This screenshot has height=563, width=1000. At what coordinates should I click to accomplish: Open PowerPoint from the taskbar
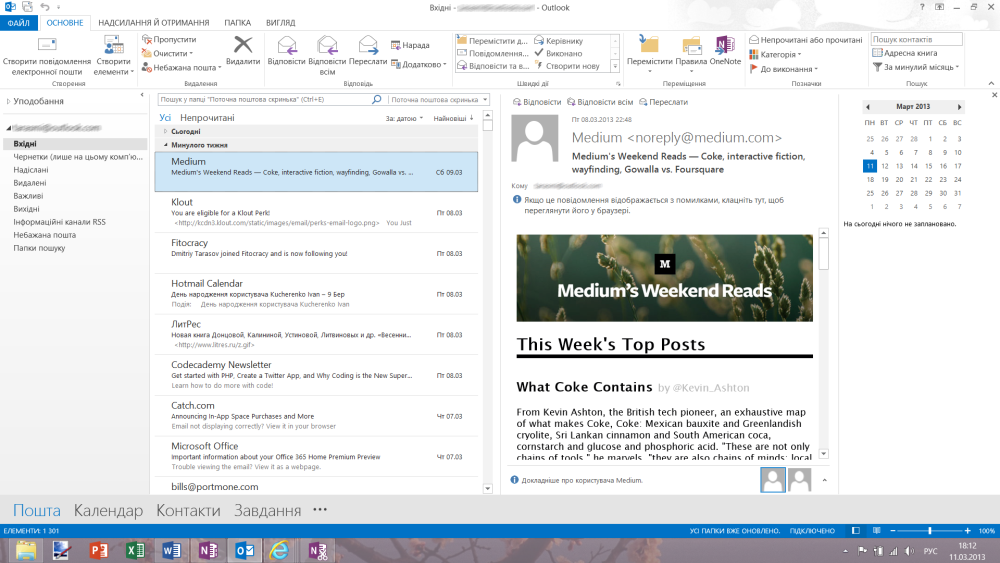[98, 550]
